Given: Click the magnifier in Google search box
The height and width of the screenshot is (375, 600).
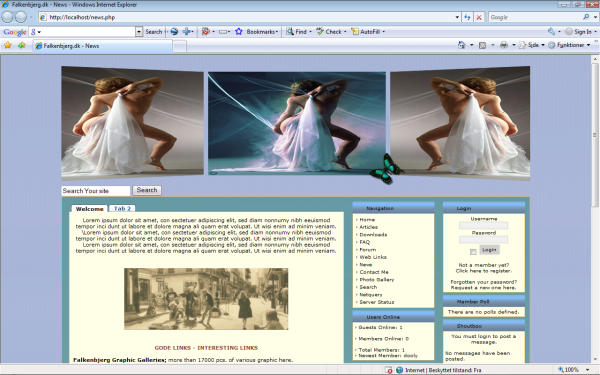Looking at the screenshot, I should [586, 17].
